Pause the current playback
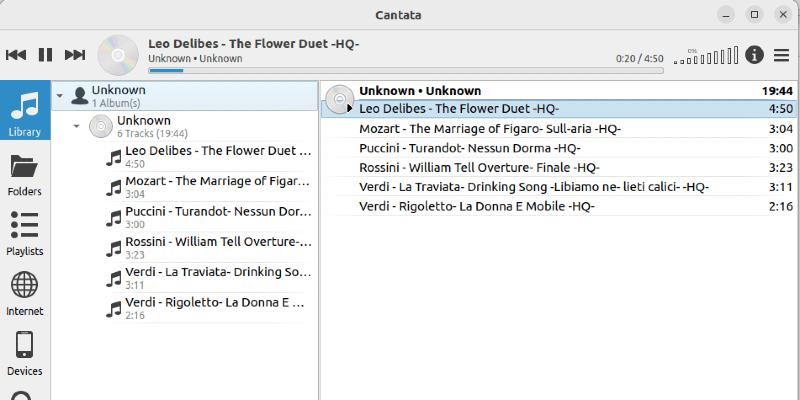 click(45, 55)
